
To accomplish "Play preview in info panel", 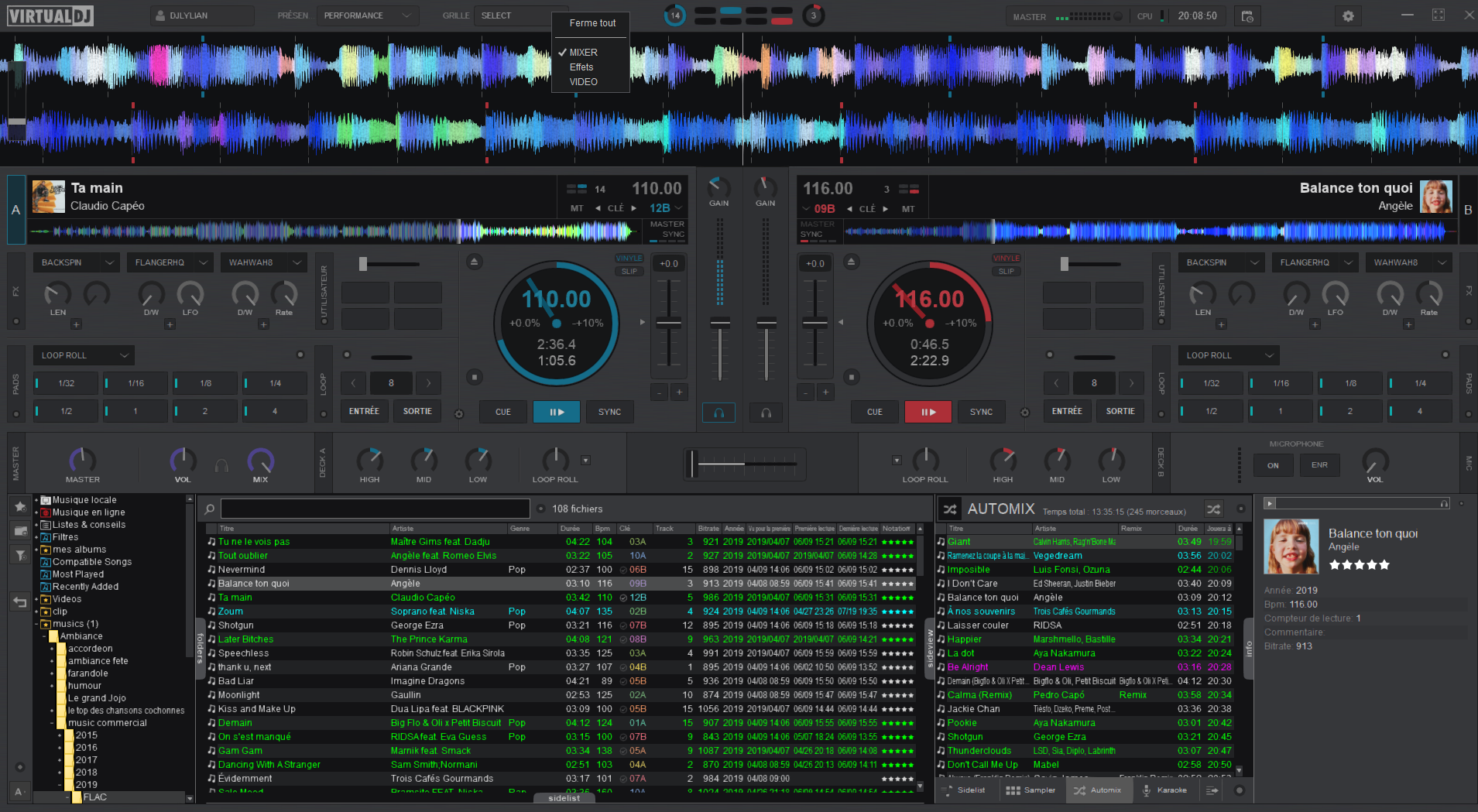I will point(1269,503).
